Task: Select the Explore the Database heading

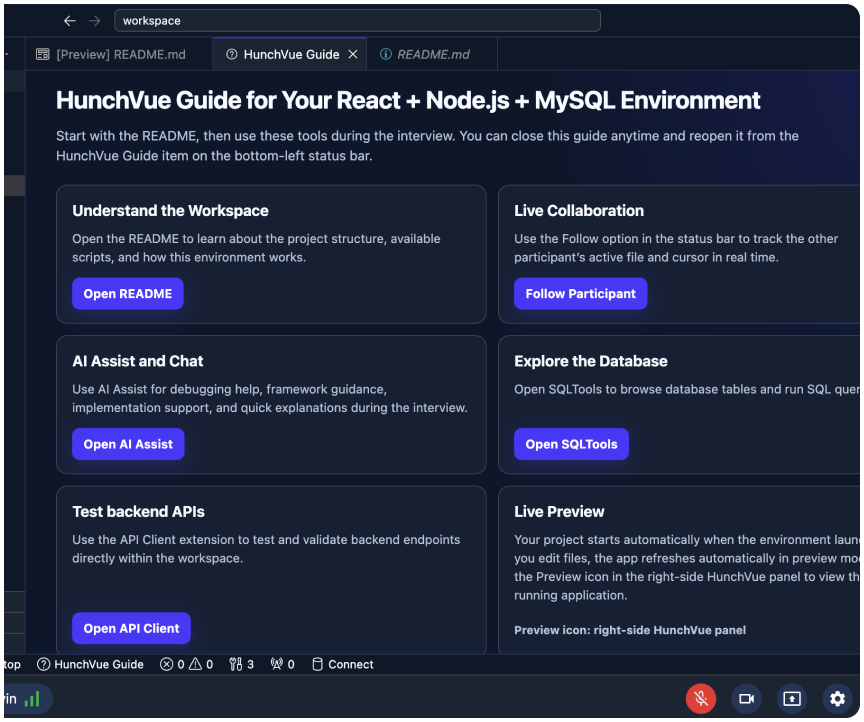Action: (x=591, y=361)
